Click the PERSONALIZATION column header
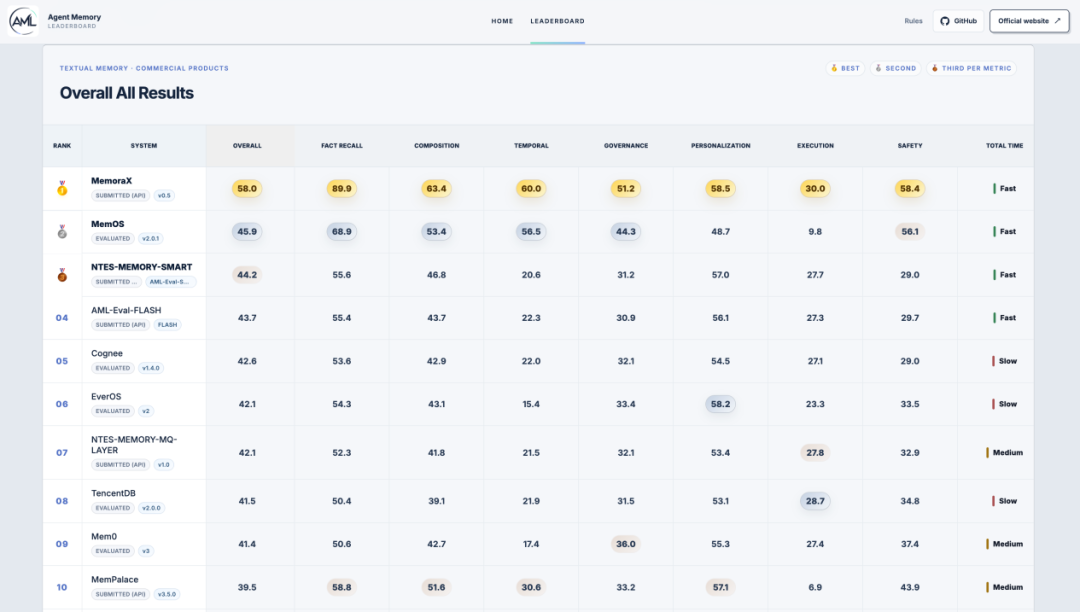Image resolution: width=1080 pixels, height=612 pixels. tap(720, 146)
